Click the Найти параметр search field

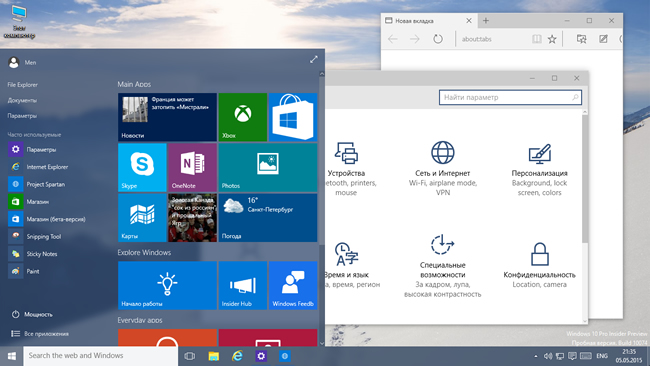[x=510, y=97]
